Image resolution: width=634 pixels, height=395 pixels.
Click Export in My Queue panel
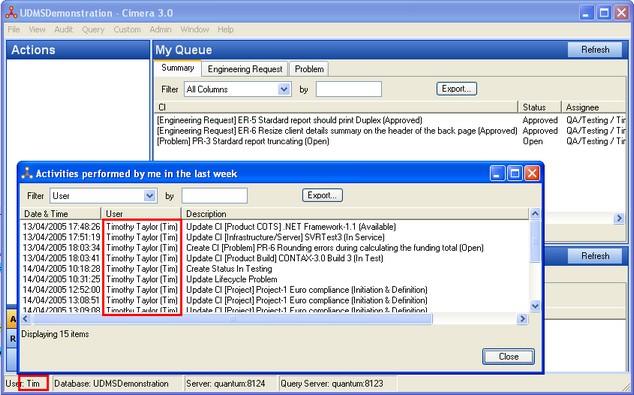coord(456,89)
